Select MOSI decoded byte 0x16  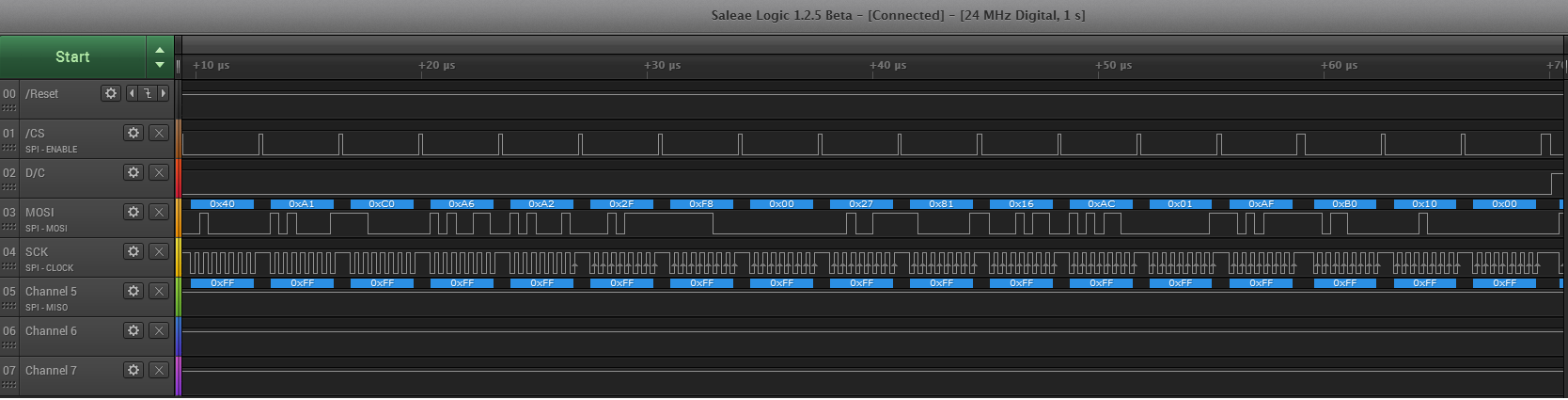(1021, 204)
